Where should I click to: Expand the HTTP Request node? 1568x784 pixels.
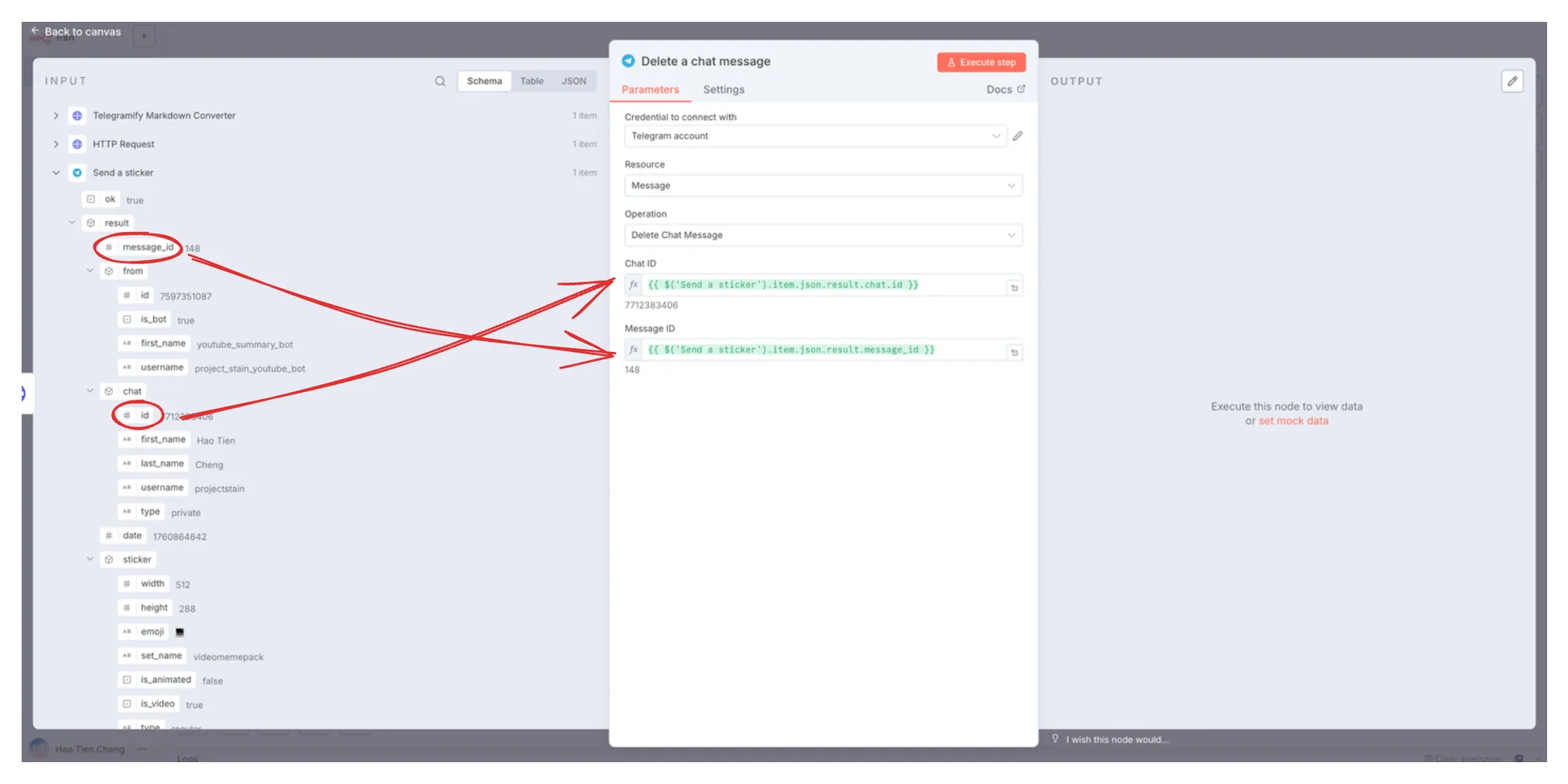tap(56, 144)
